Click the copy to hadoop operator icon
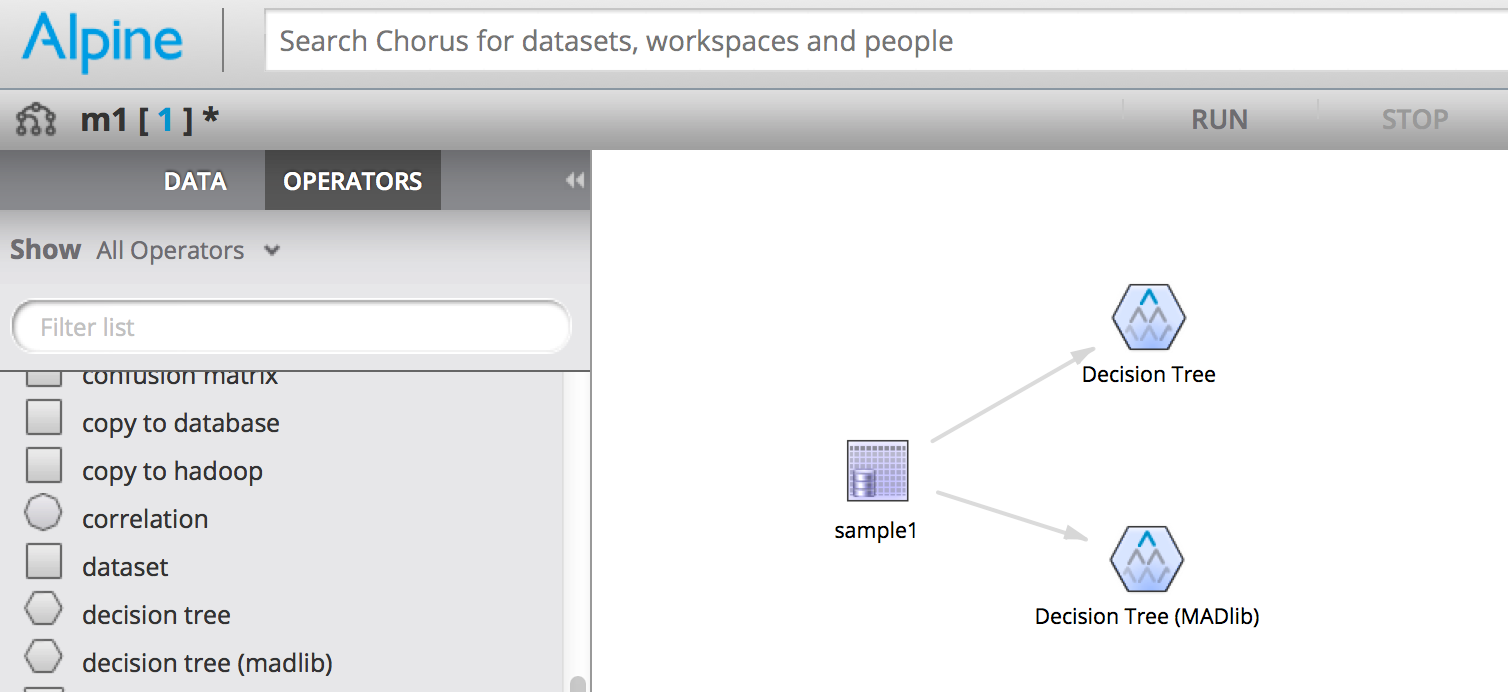This screenshot has height=692, width=1508. [44, 466]
